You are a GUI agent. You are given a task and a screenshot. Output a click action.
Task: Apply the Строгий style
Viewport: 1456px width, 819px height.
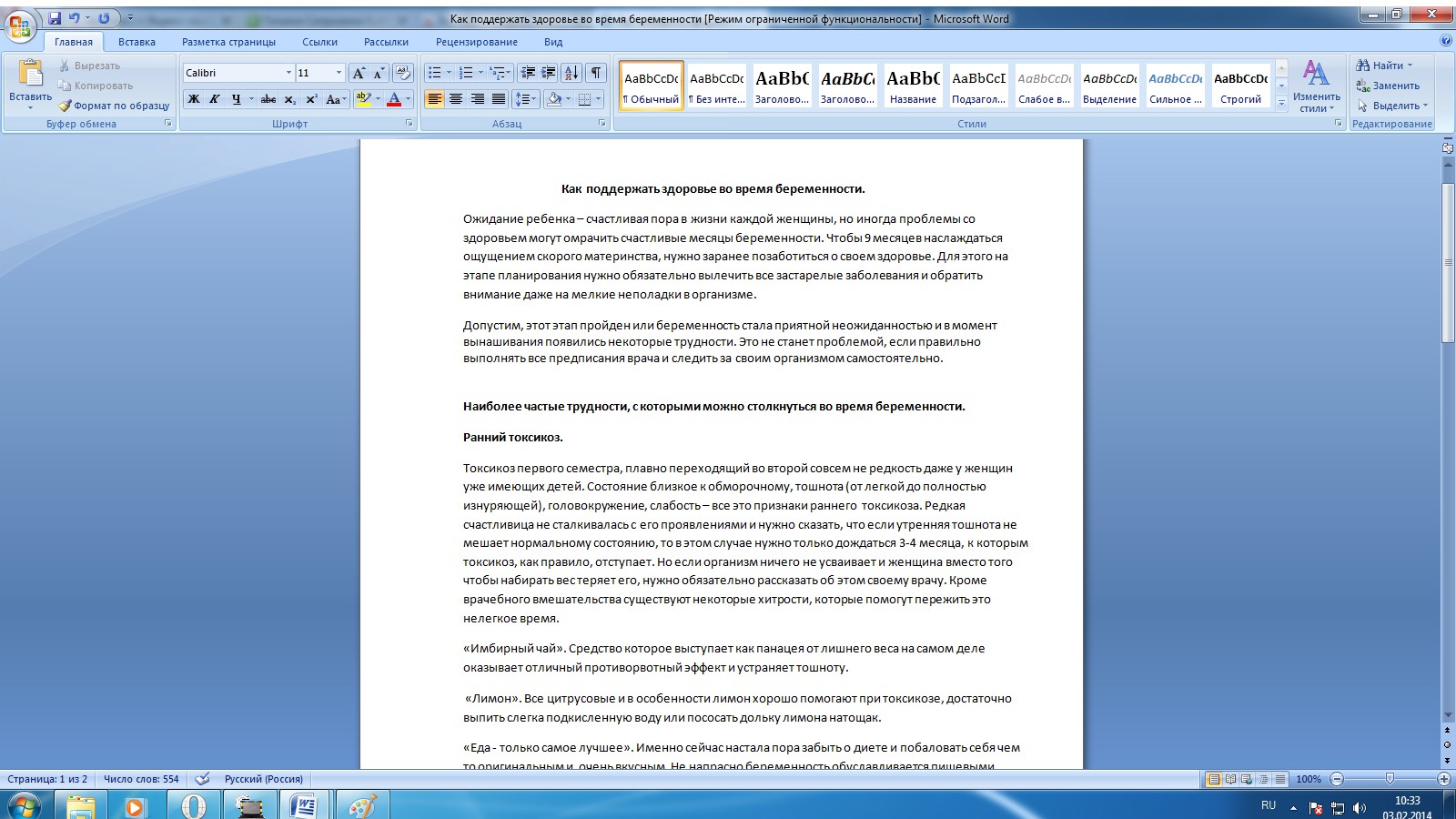[1240, 86]
